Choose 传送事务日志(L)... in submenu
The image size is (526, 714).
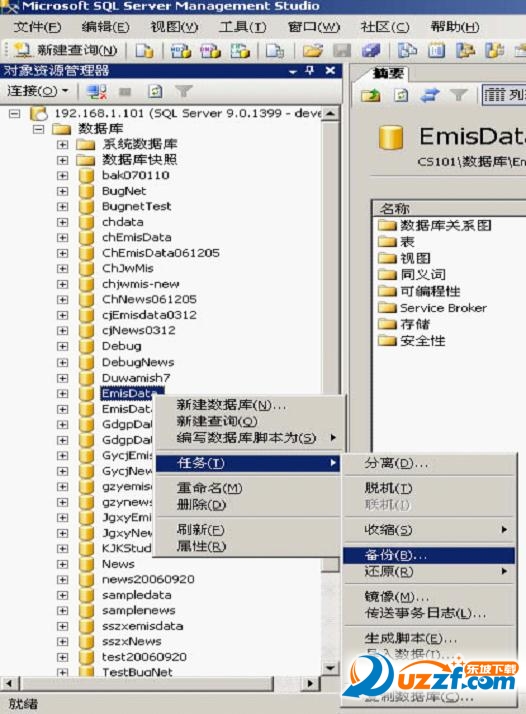pyautogui.click(x=429, y=613)
